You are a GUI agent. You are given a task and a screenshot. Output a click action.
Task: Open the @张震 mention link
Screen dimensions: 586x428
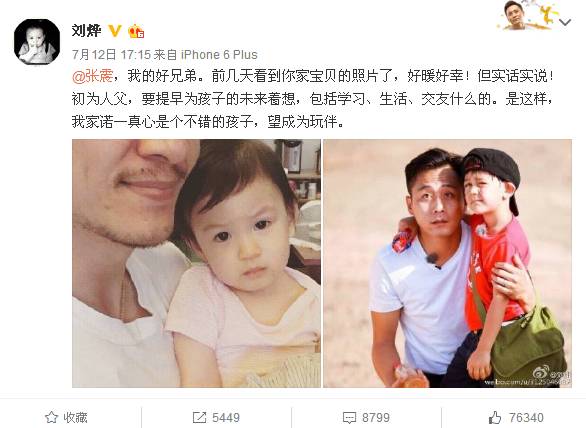pyautogui.click(x=92, y=76)
